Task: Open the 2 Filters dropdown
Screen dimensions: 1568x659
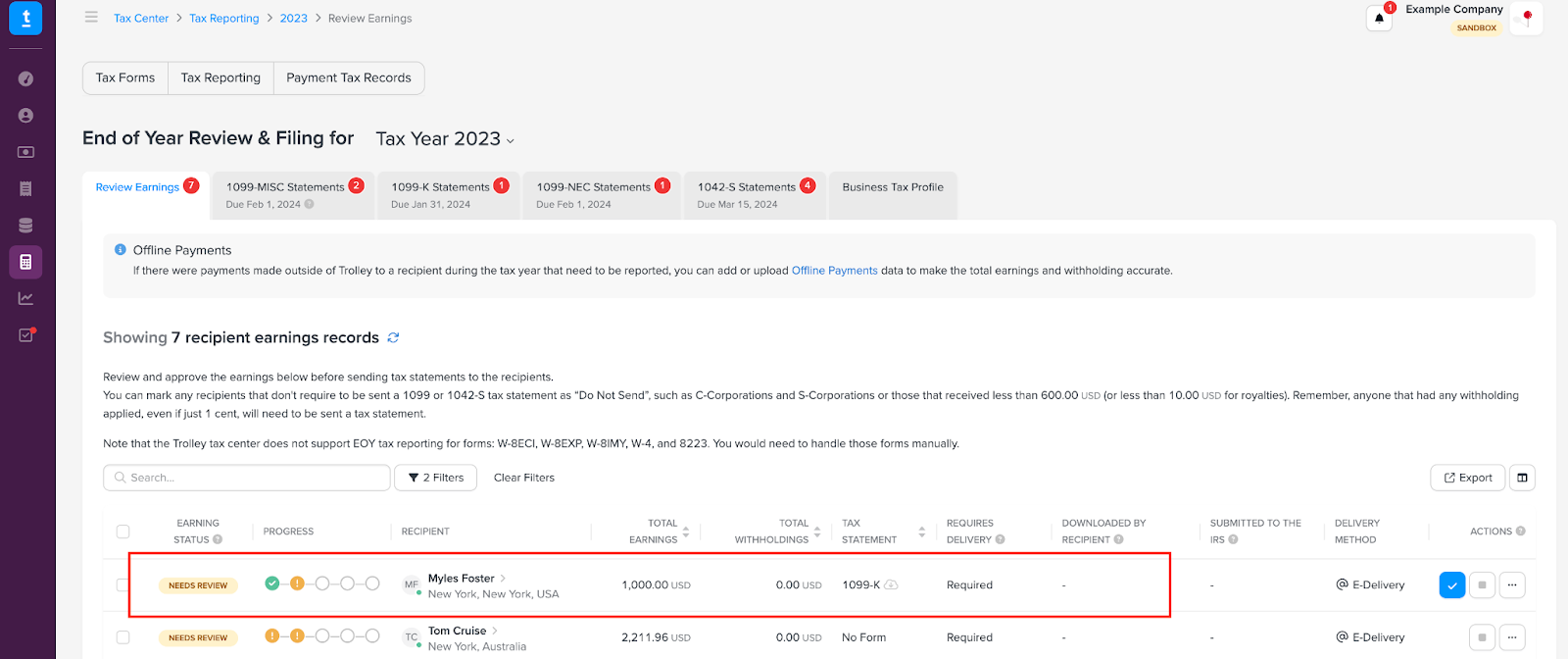Action: pyautogui.click(x=435, y=478)
